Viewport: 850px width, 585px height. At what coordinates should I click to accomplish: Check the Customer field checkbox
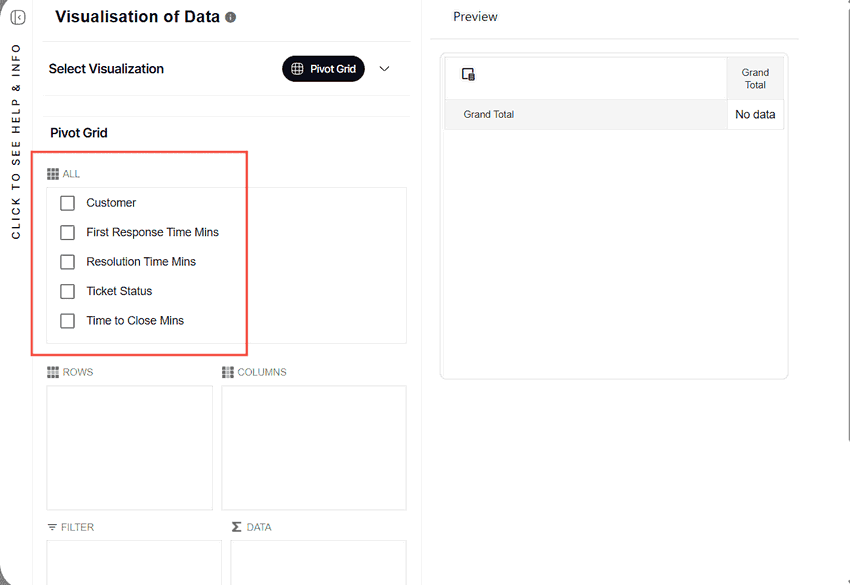[67, 203]
